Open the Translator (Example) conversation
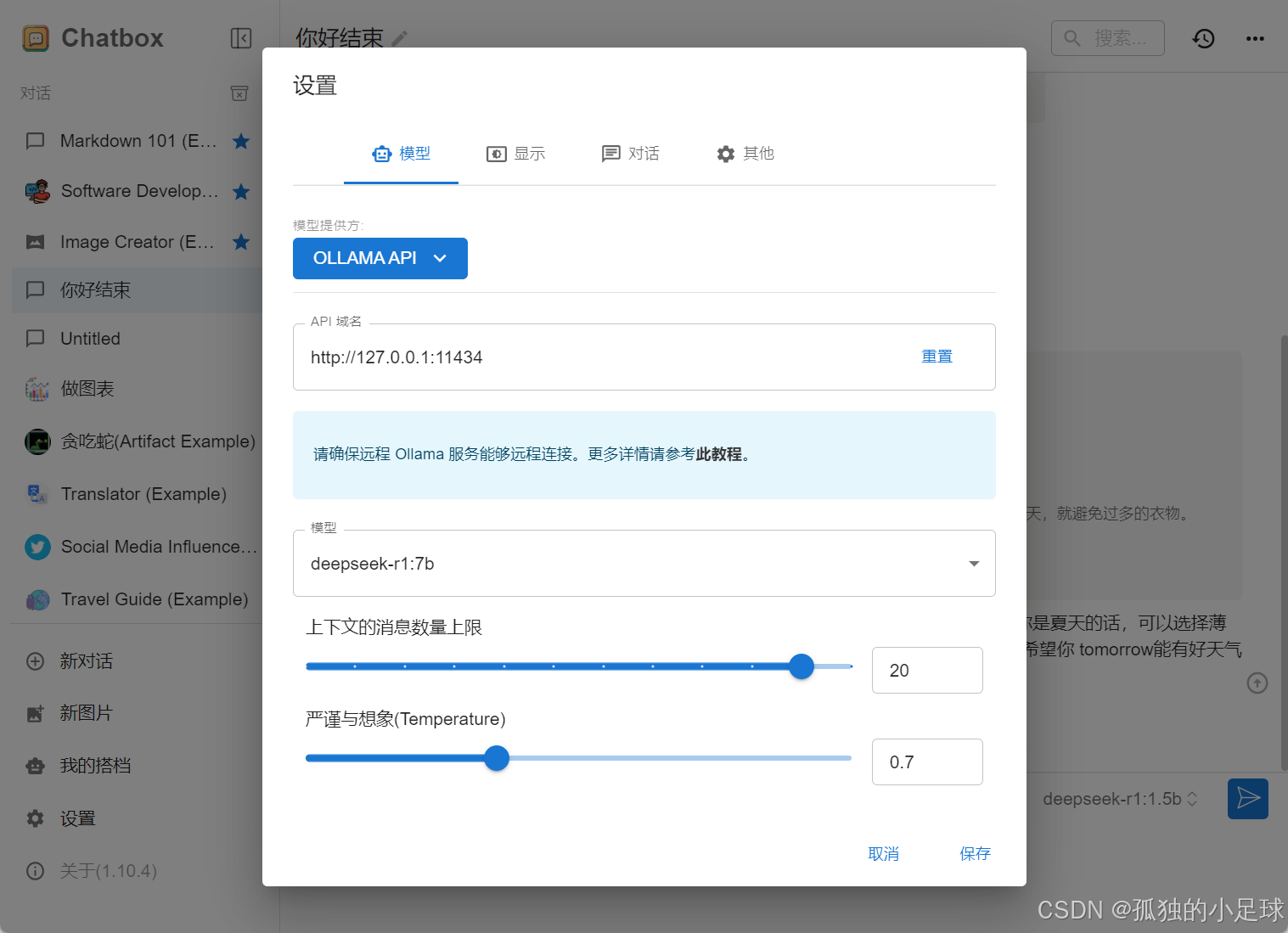1288x933 pixels. (x=136, y=494)
